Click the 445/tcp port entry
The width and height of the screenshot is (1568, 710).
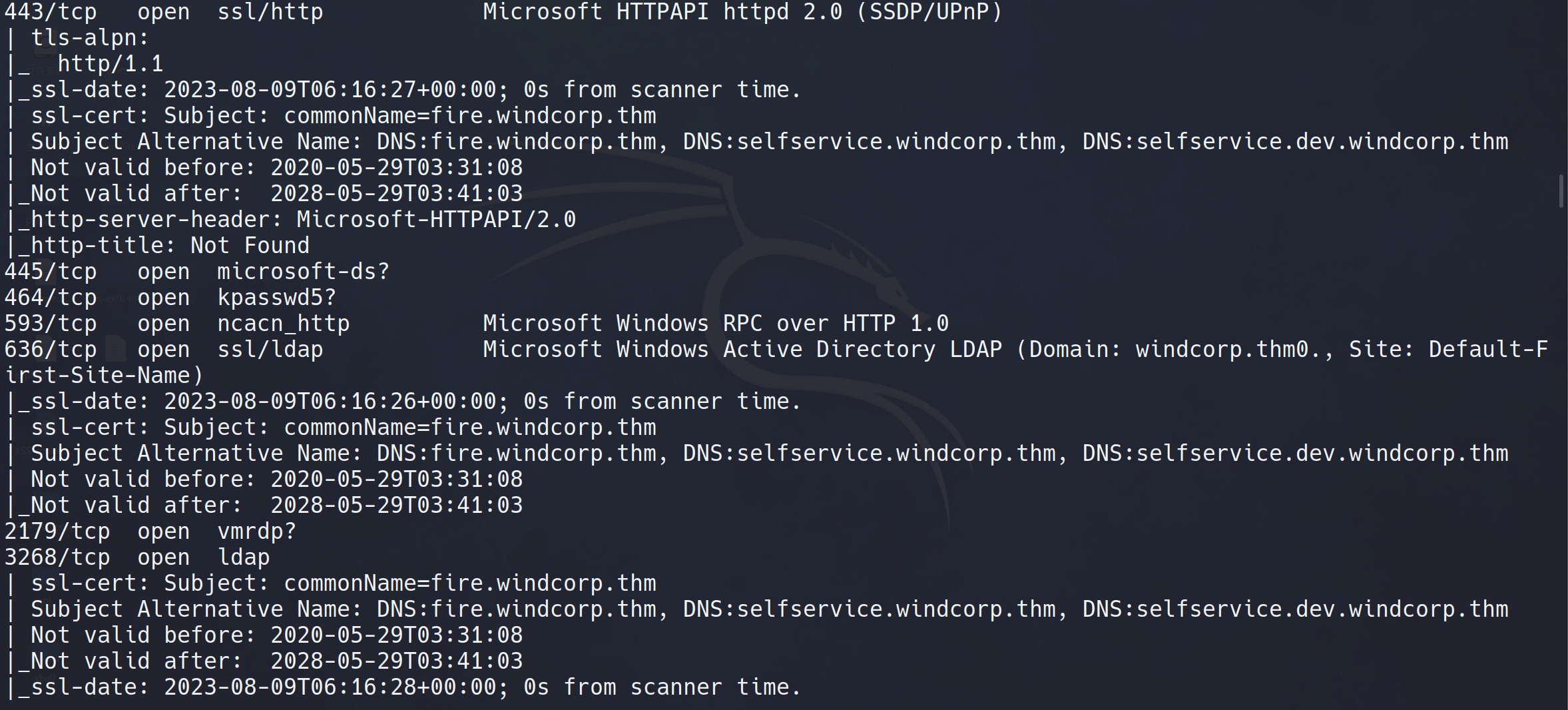coord(51,272)
